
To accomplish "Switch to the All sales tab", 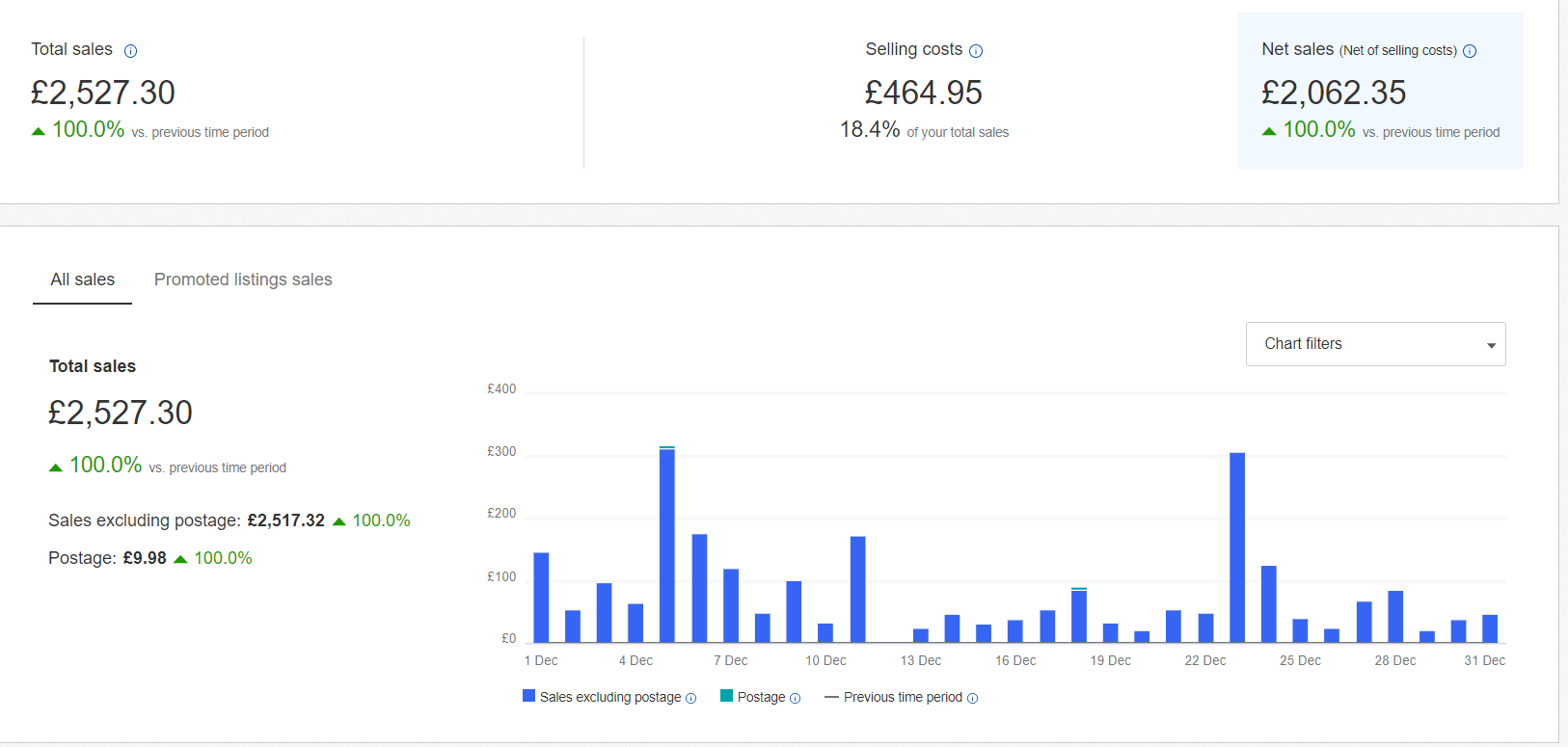I will (83, 280).
